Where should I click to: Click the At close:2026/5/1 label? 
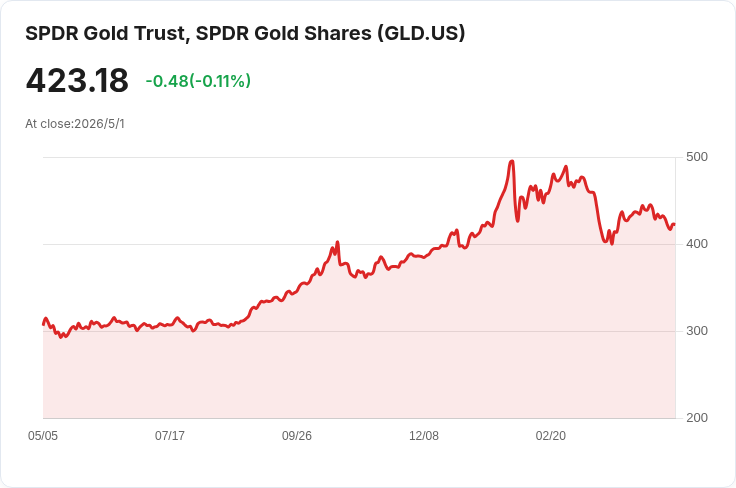(75, 124)
